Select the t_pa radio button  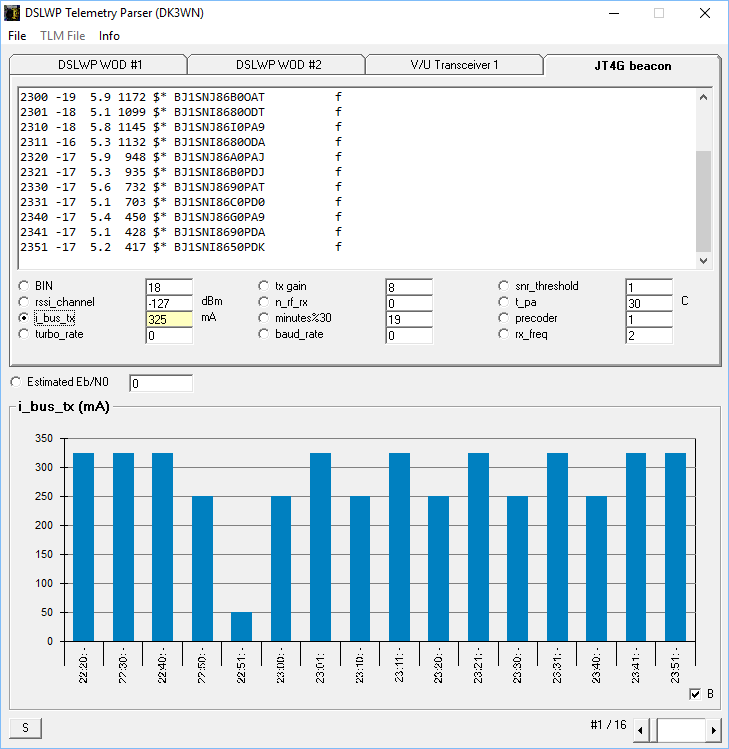click(503, 302)
